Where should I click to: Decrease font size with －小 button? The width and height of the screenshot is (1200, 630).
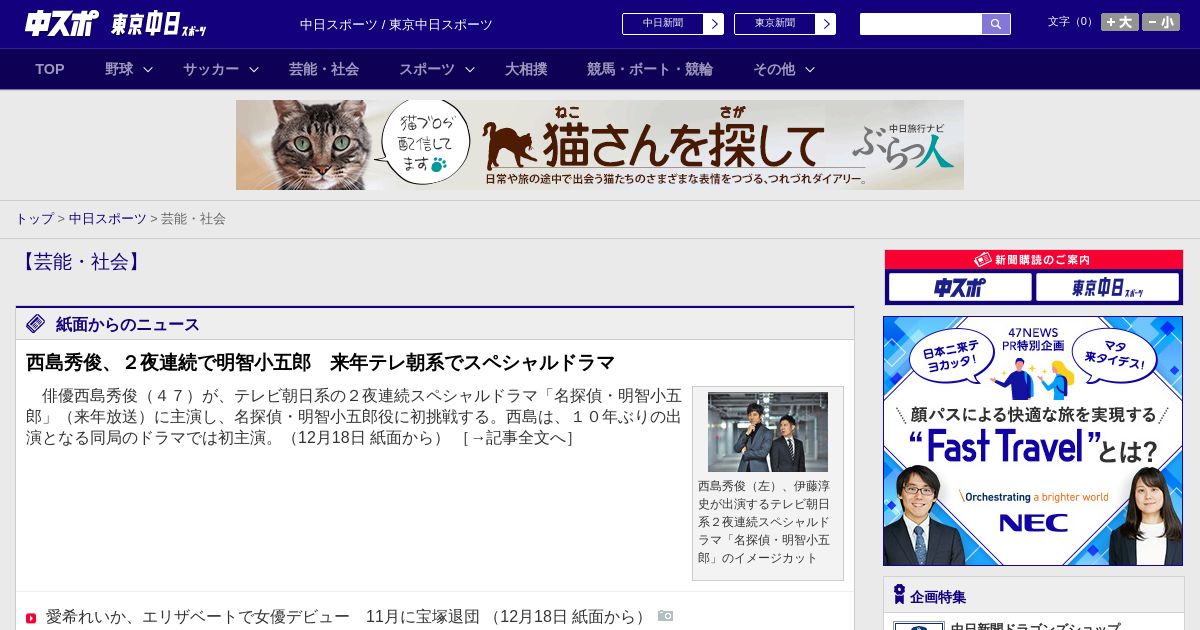coord(1161,22)
